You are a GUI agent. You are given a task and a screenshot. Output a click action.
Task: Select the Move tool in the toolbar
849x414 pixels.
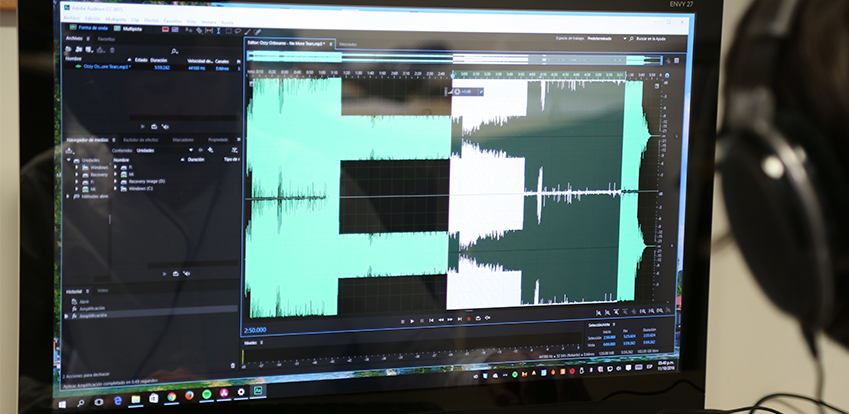tap(189, 30)
